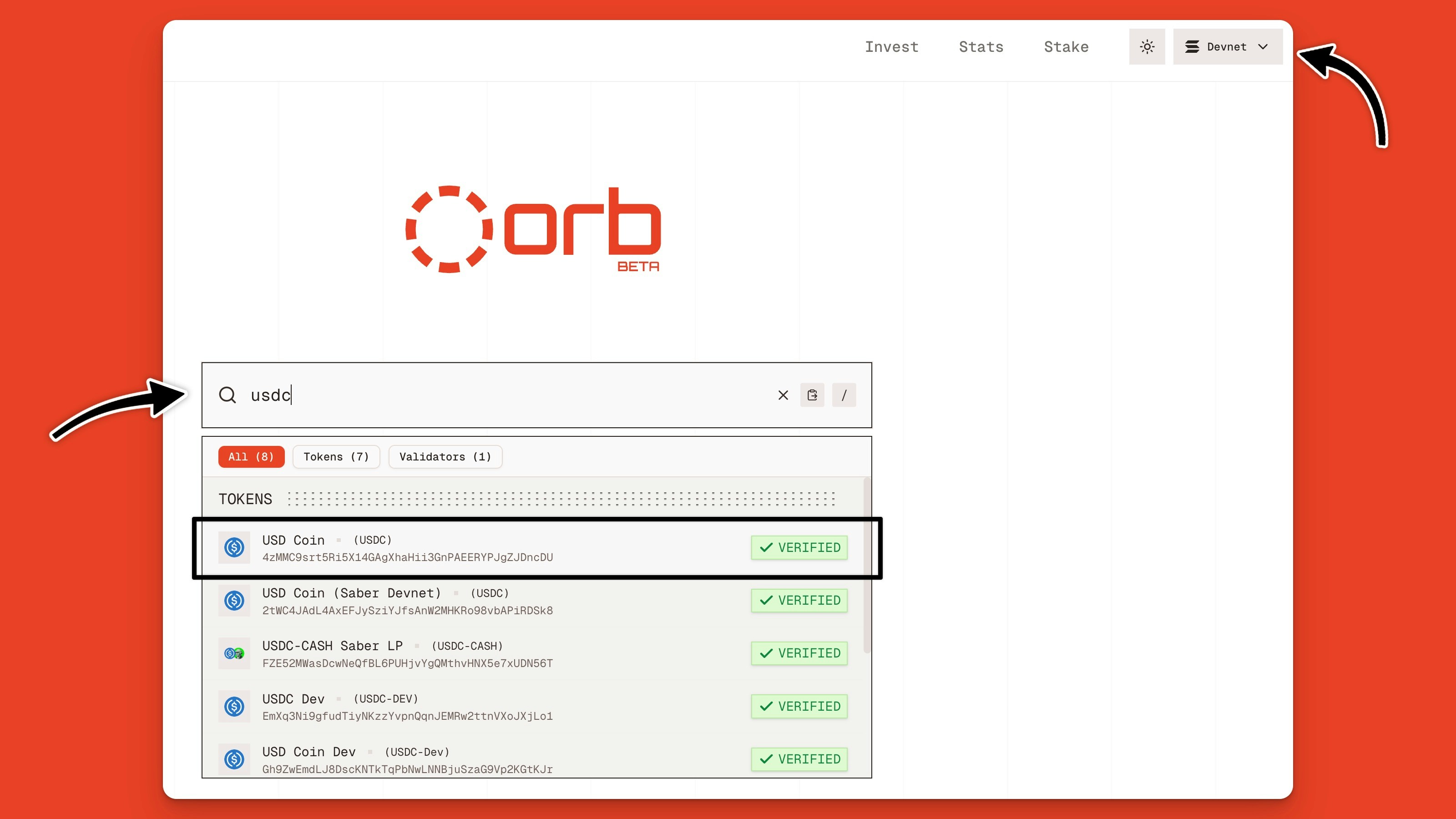Clear the search with the X icon

pos(783,395)
